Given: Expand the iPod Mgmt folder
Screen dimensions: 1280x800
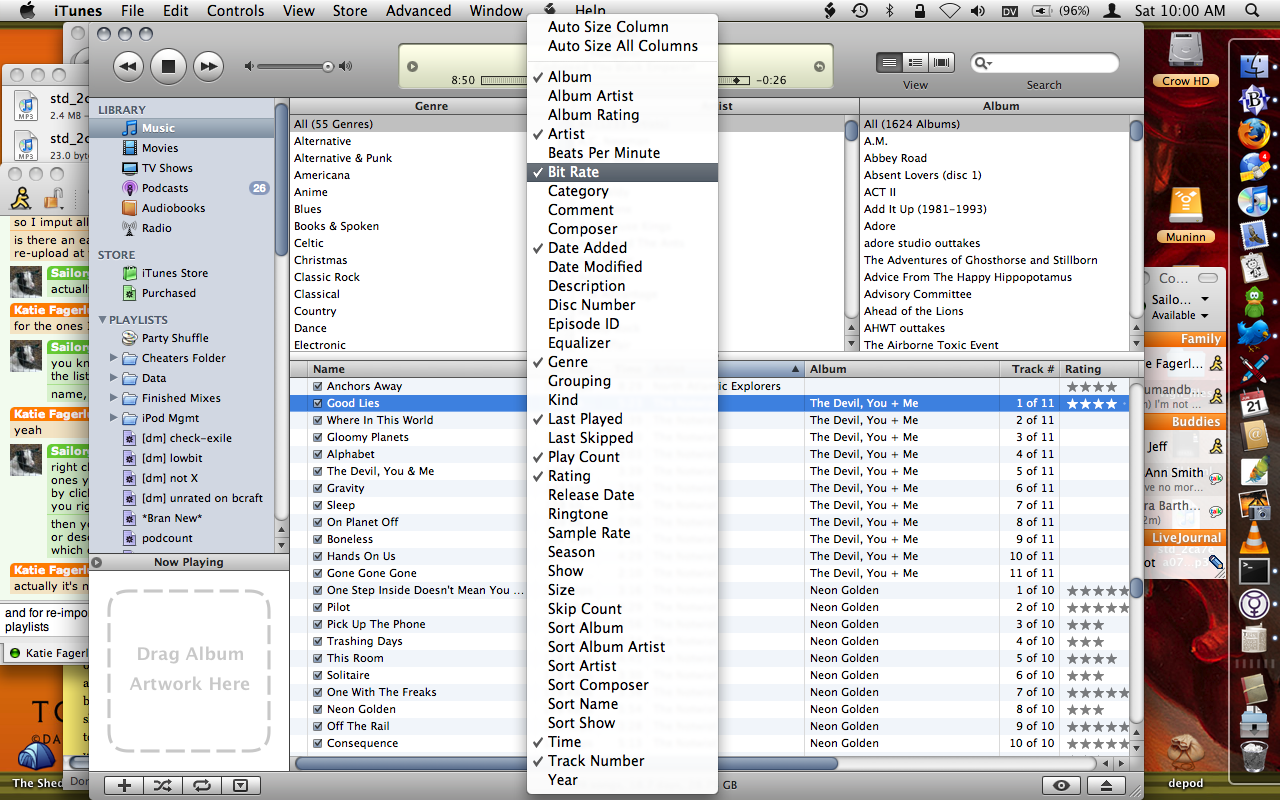Looking at the screenshot, I should click(113, 418).
